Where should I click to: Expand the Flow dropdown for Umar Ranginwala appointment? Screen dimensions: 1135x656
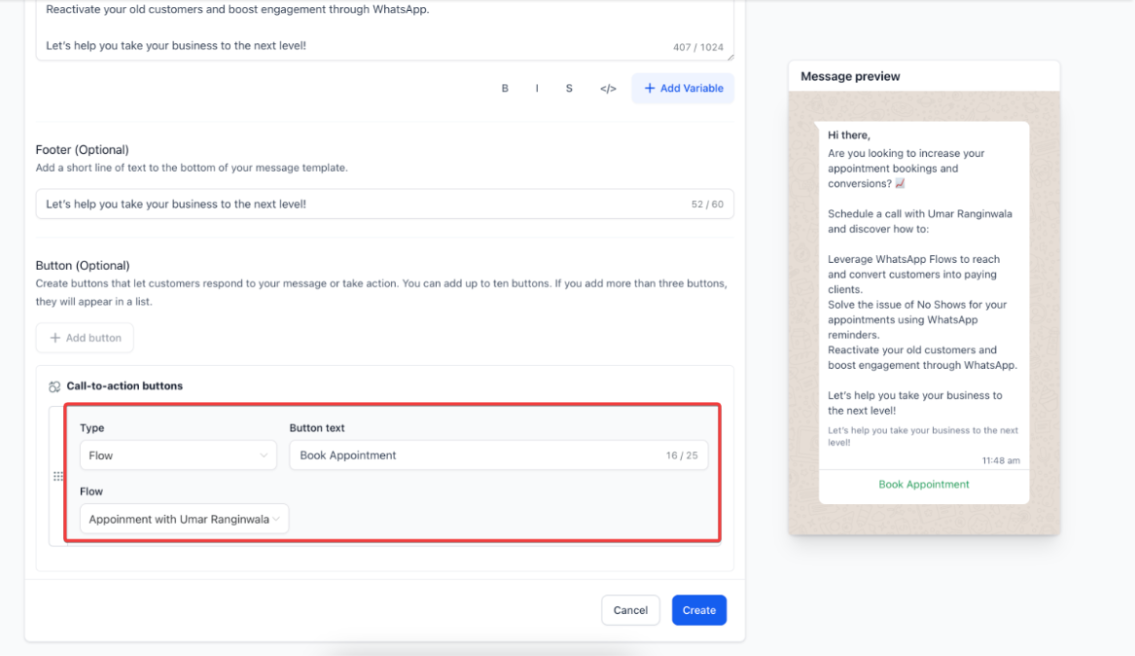tap(184, 519)
